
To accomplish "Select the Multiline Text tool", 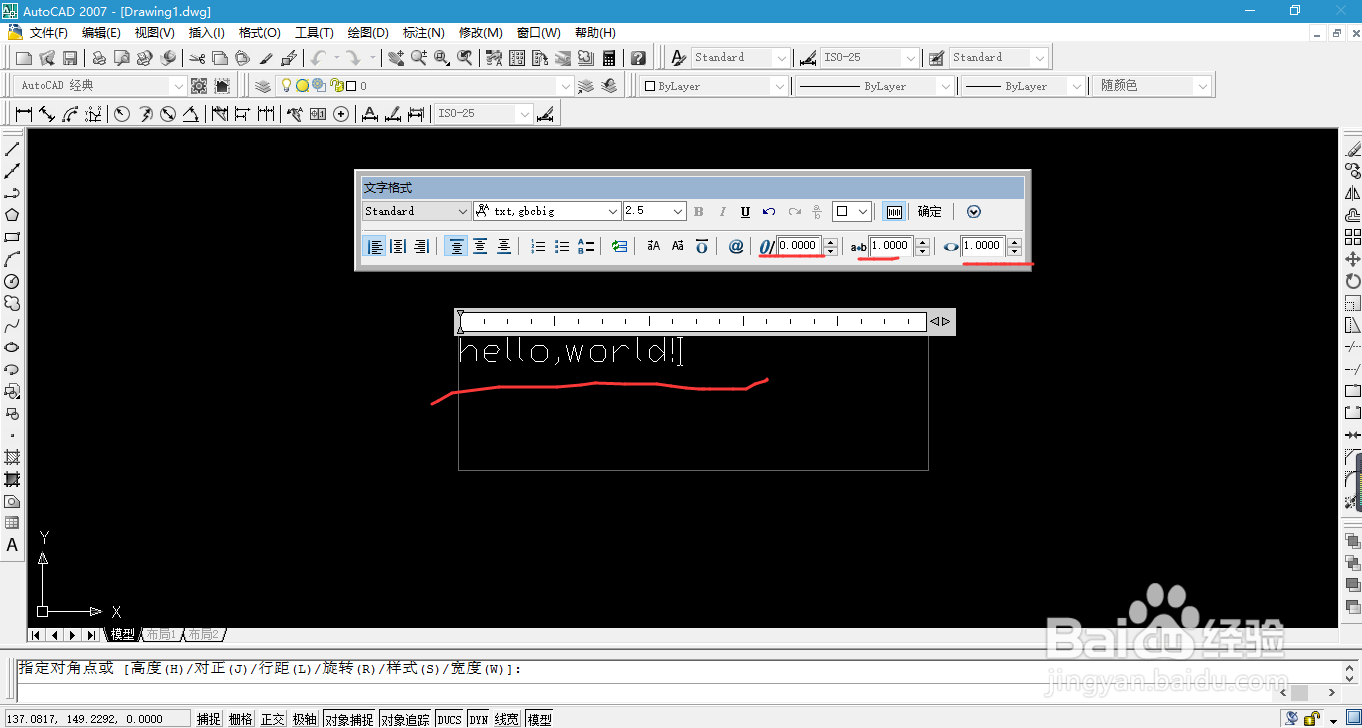I will pyautogui.click(x=12, y=545).
